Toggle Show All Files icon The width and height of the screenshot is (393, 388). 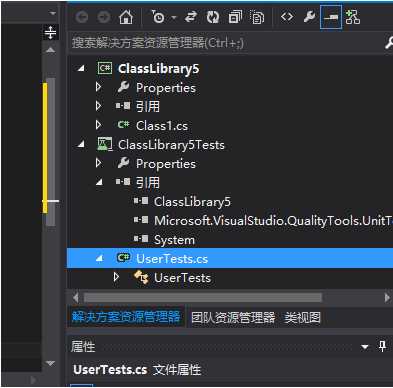pyautogui.click(x=257, y=17)
